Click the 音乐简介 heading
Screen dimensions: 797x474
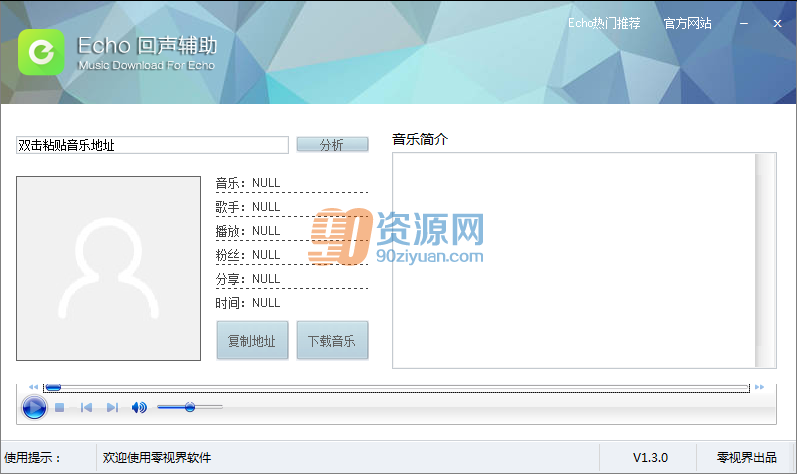420,139
